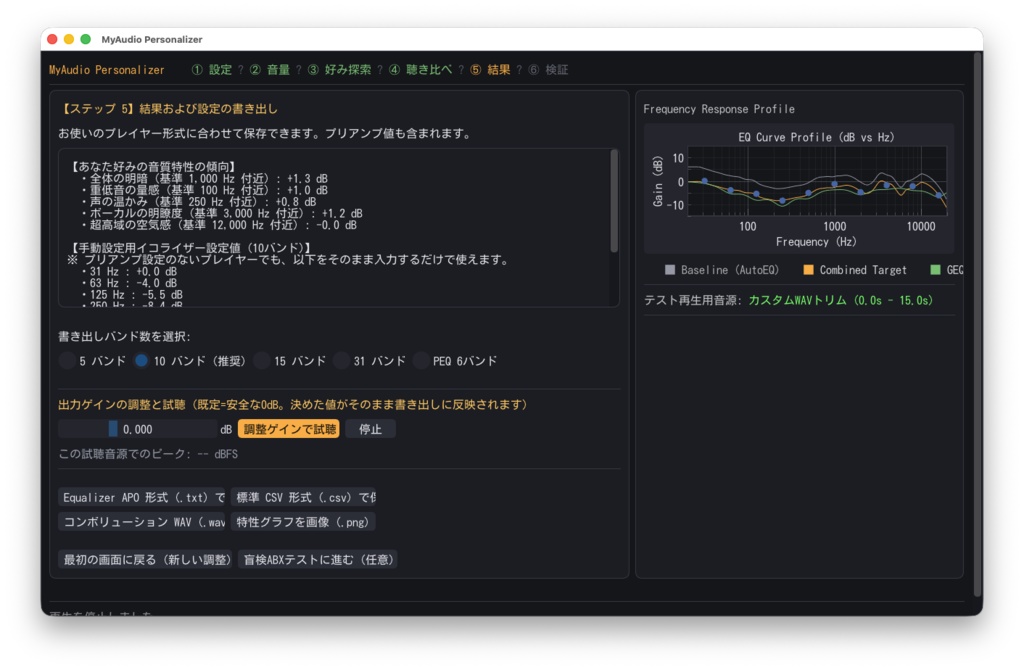Click the green window zoom button
This screenshot has width=1024, height=670.
tap(86, 39)
